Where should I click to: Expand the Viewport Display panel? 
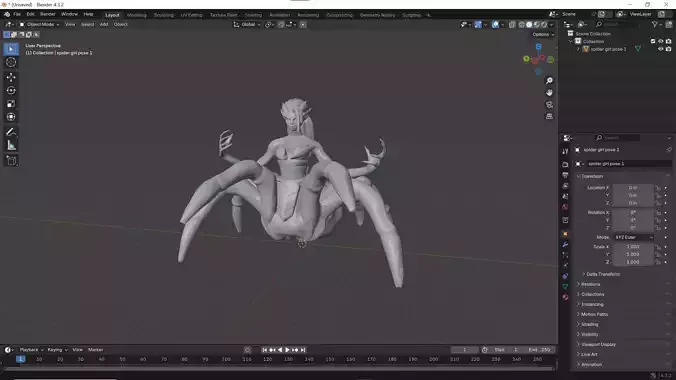(597, 345)
